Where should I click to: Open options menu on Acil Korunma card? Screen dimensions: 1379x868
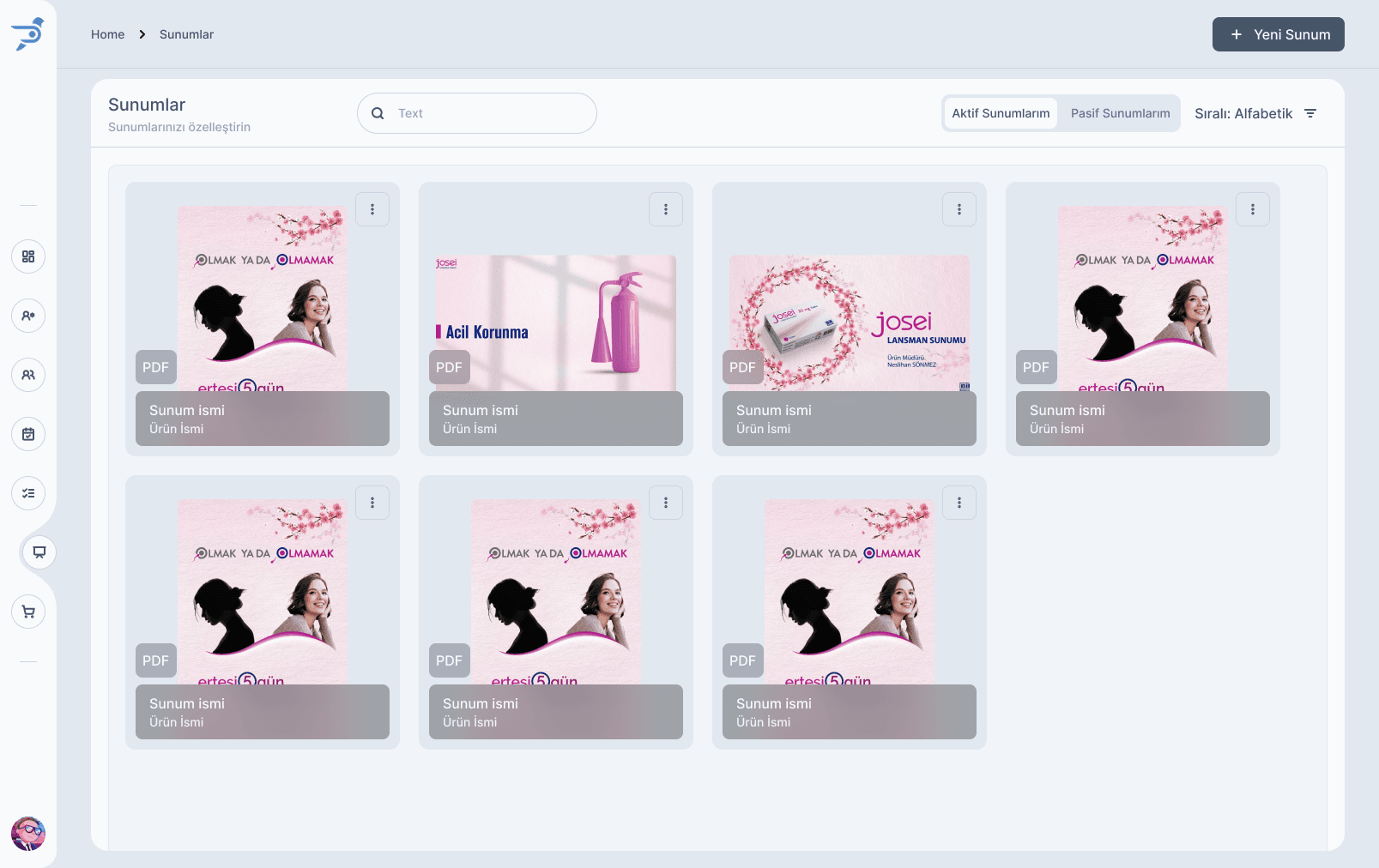(666, 209)
